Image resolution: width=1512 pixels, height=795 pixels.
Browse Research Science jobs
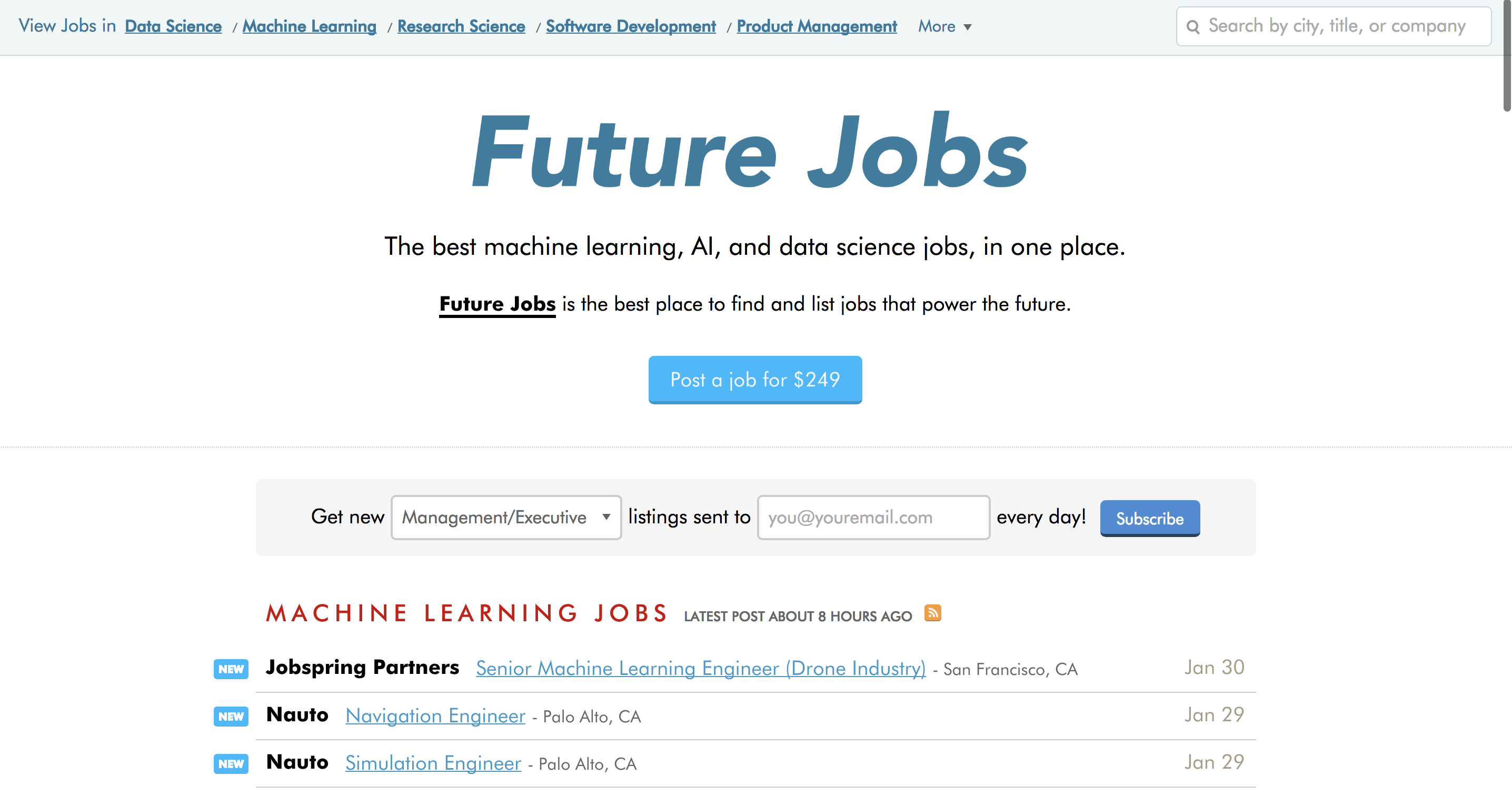point(461,26)
